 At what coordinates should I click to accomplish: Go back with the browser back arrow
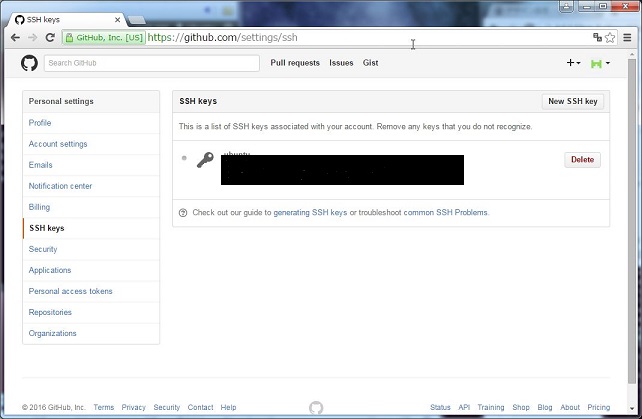(x=15, y=38)
